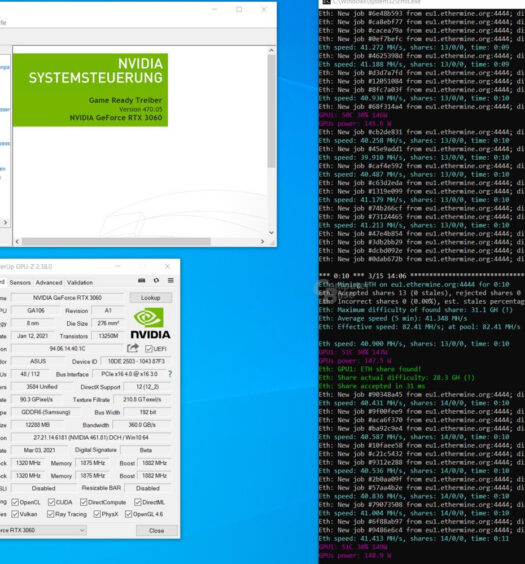The height and width of the screenshot is (564, 525).
Task: Click the 3584 Unified shaders field
Action: 42,387
